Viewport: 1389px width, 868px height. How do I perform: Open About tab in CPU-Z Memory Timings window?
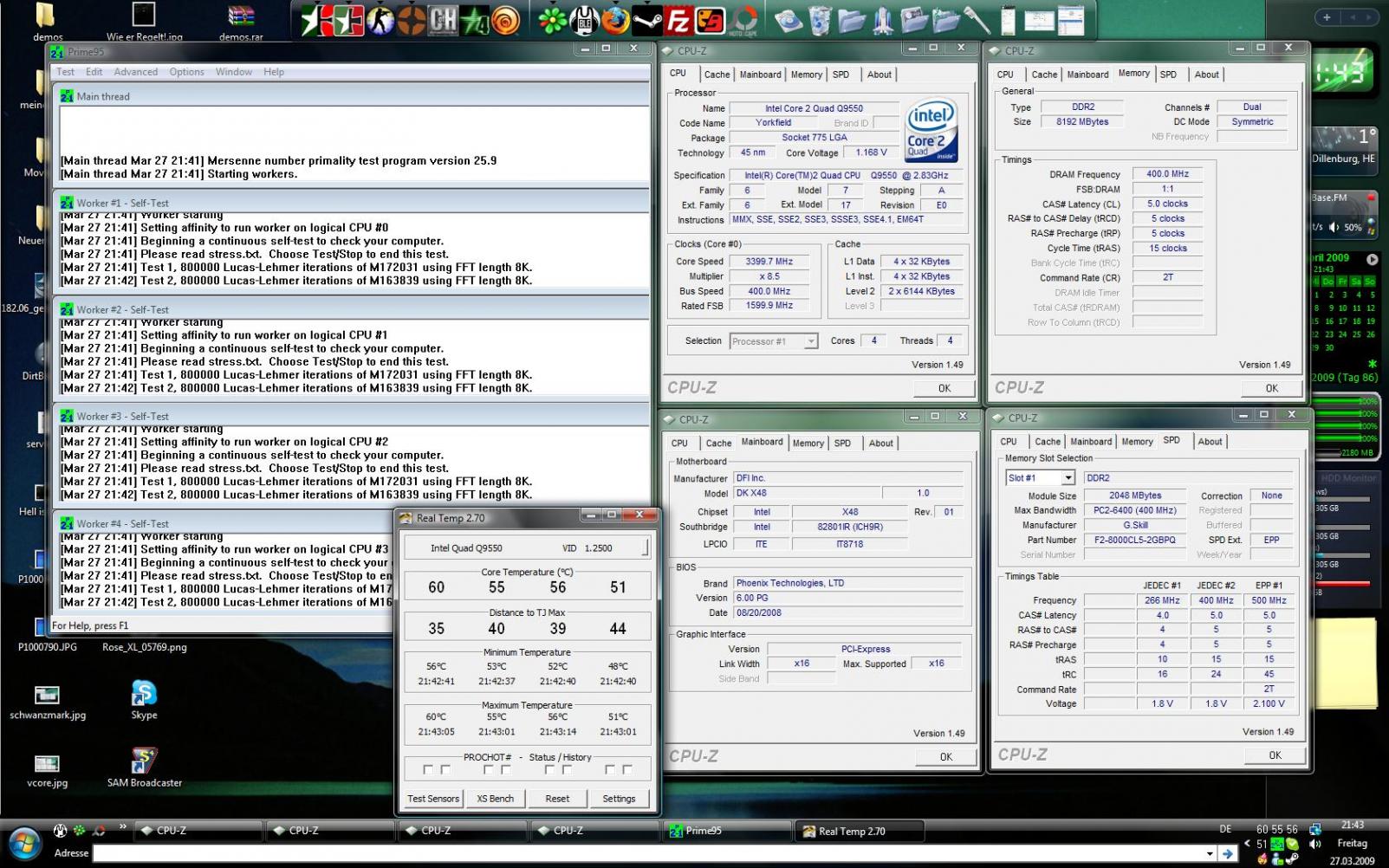[1207, 74]
